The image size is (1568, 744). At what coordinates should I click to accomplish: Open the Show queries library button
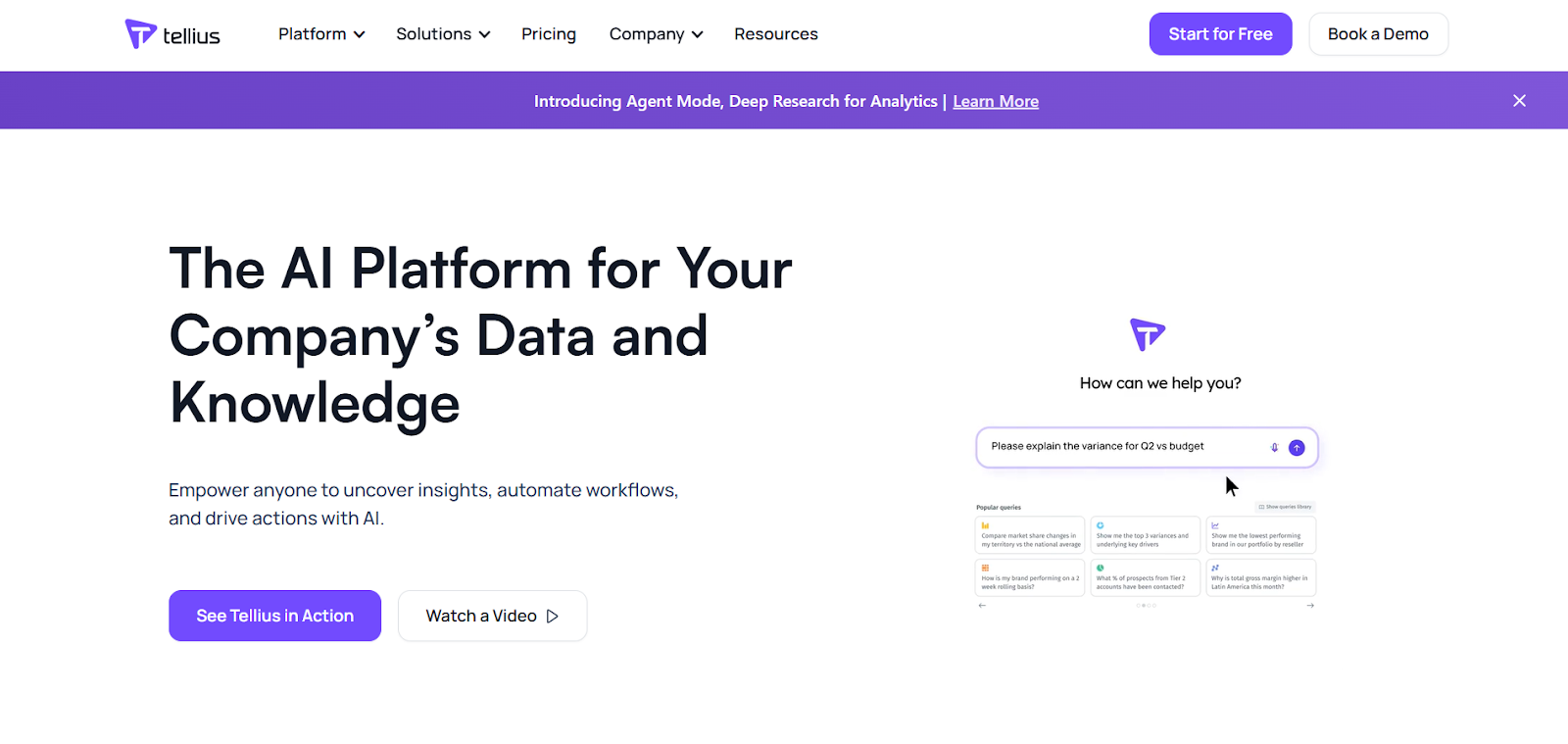1285,507
